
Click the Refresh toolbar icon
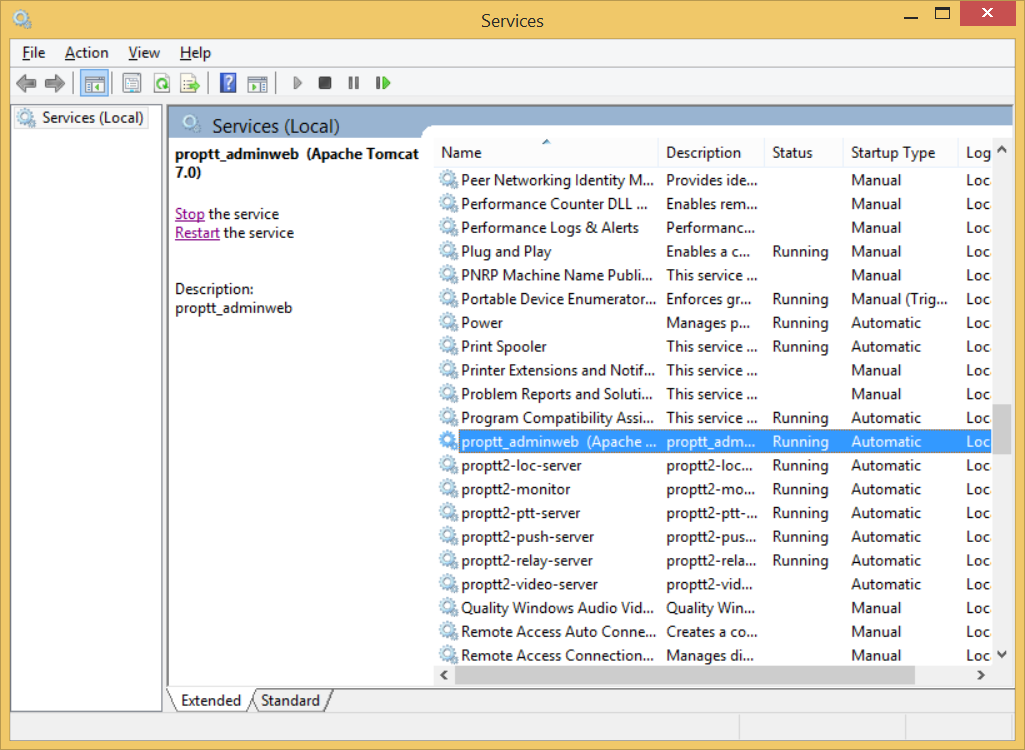pyautogui.click(x=161, y=83)
